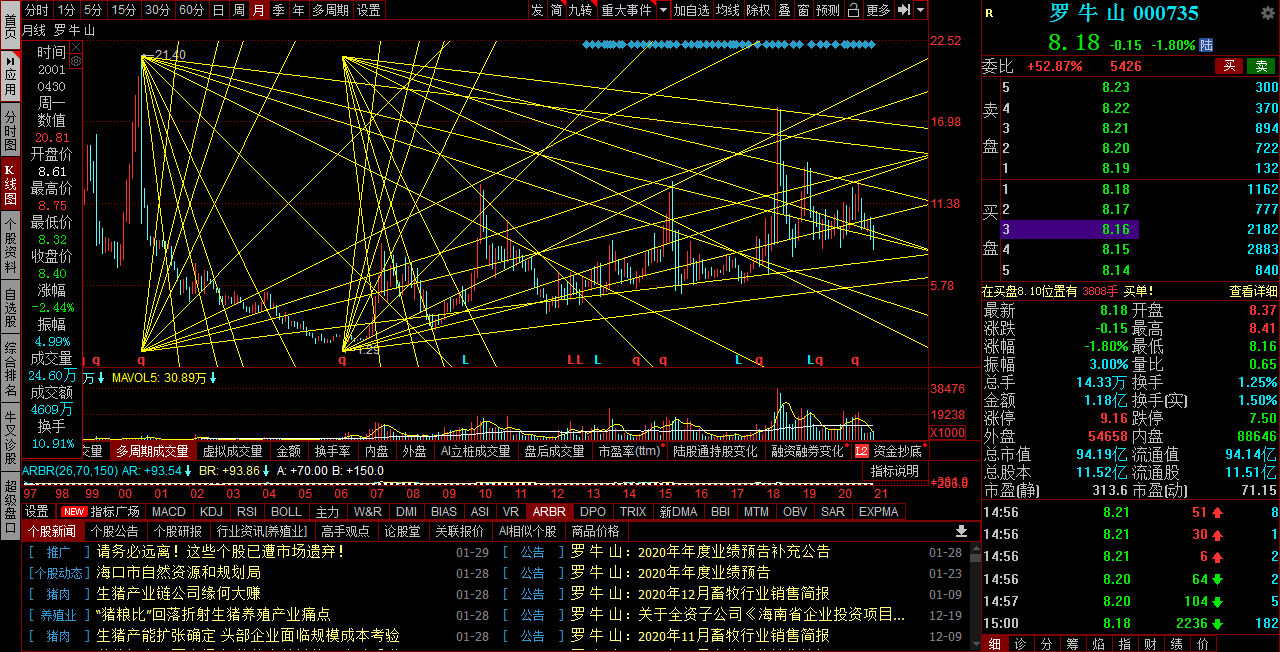Open the 诊 diagnosis bottom tab
The height and width of the screenshot is (652, 1280).
(1020, 644)
